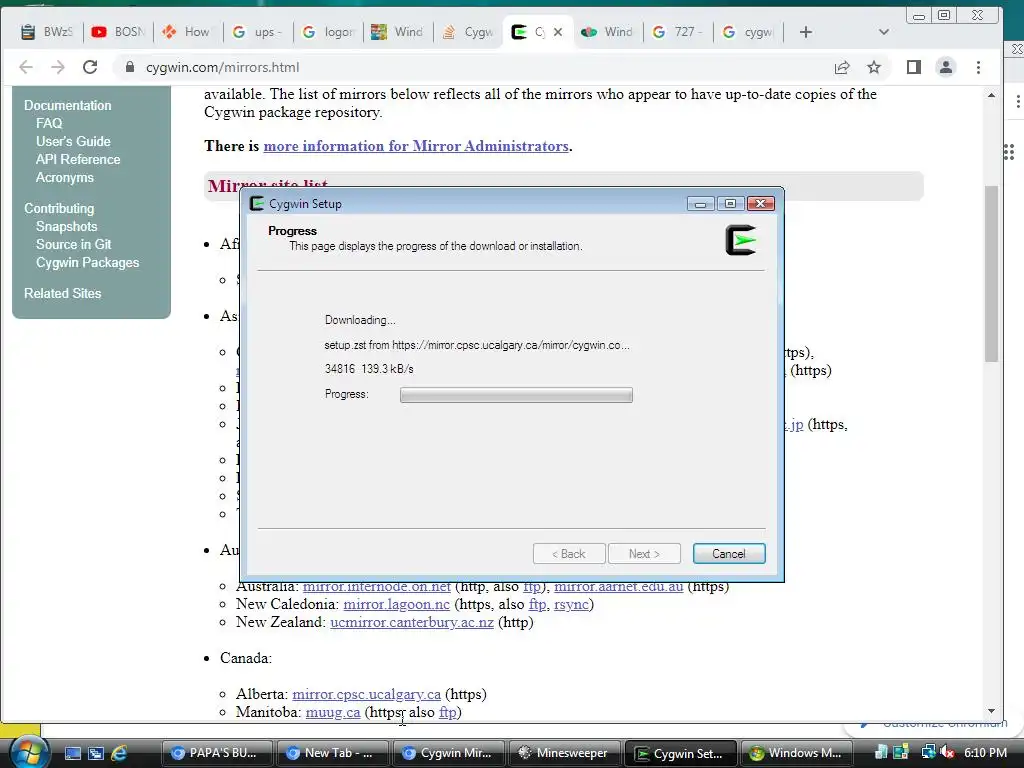Open the rsync link for New Caledonia
The width and height of the screenshot is (1024, 768).
tap(571, 605)
